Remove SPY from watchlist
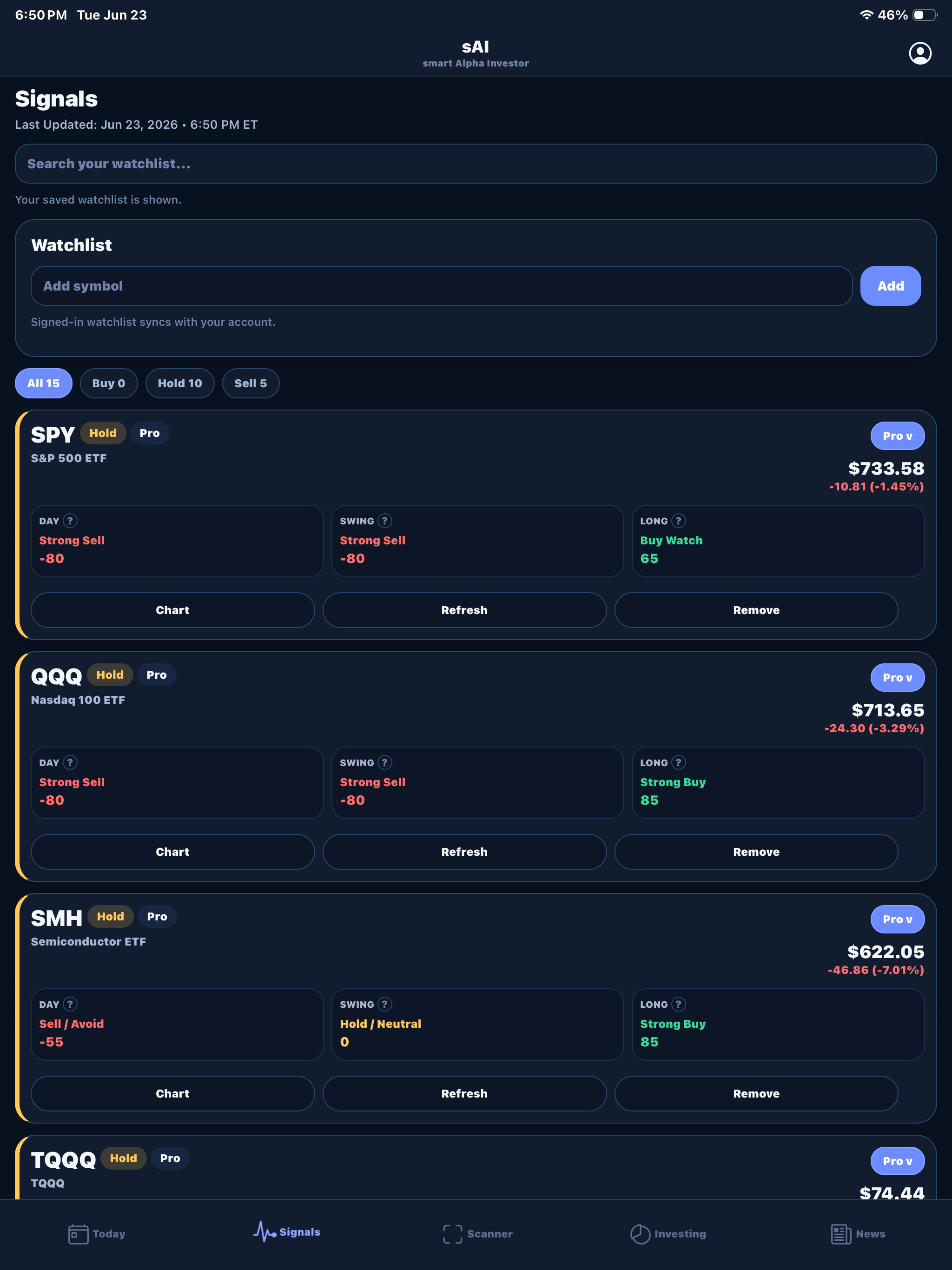 click(x=756, y=610)
